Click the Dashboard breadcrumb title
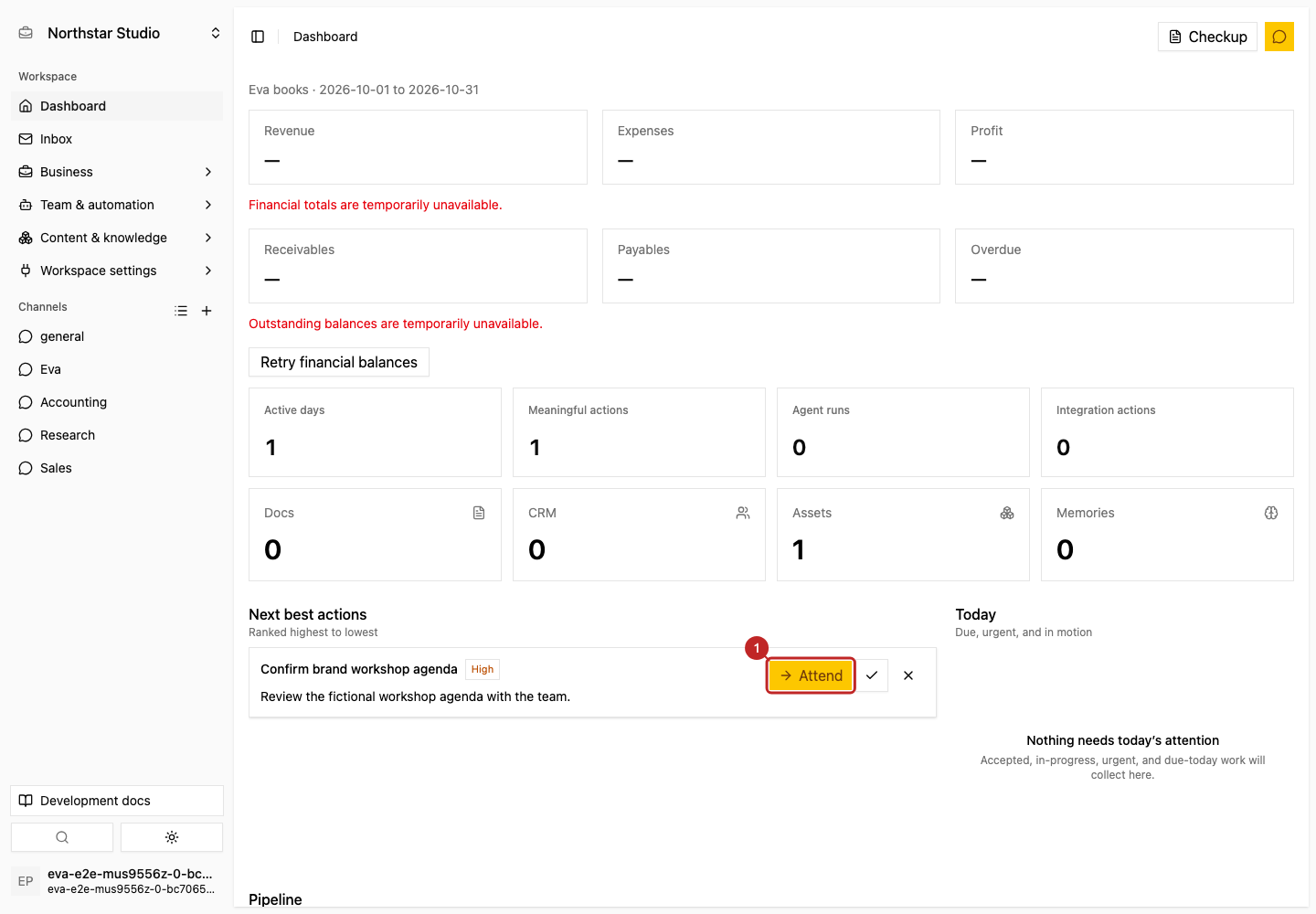The width and height of the screenshot is (1316, 914). pos(325,37)
